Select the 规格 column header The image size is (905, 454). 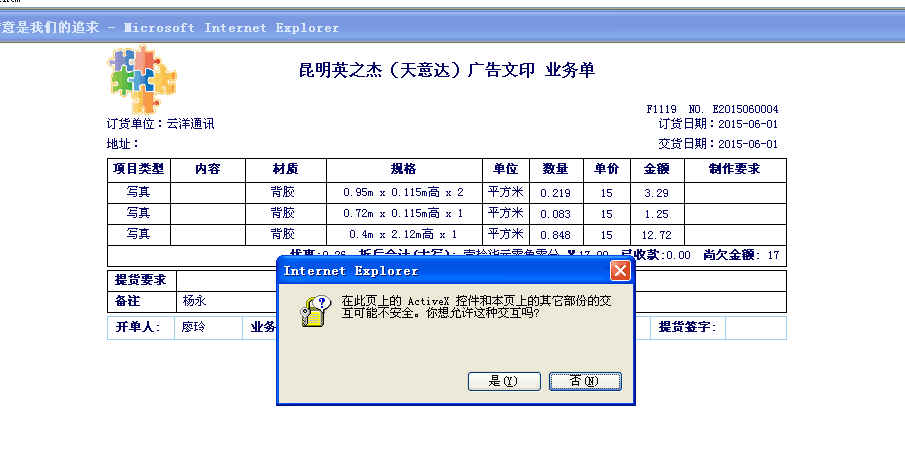point(403,169)
